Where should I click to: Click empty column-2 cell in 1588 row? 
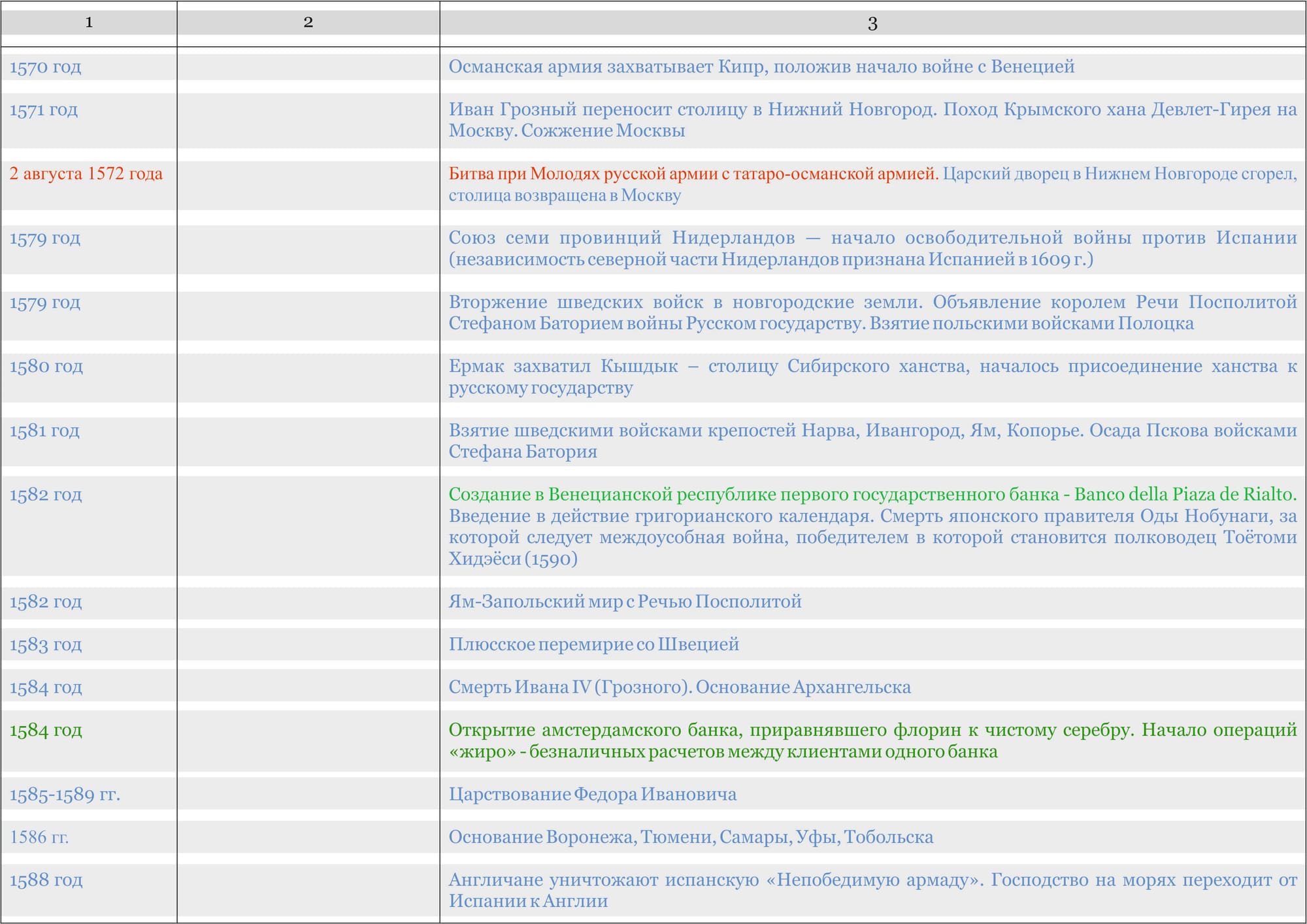[308, 891]
